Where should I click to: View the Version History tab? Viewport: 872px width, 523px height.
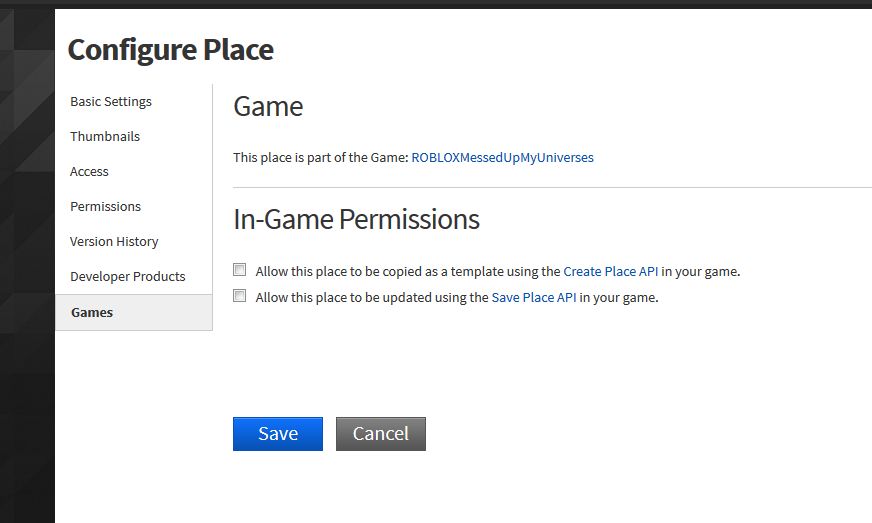tap(114, 241)
